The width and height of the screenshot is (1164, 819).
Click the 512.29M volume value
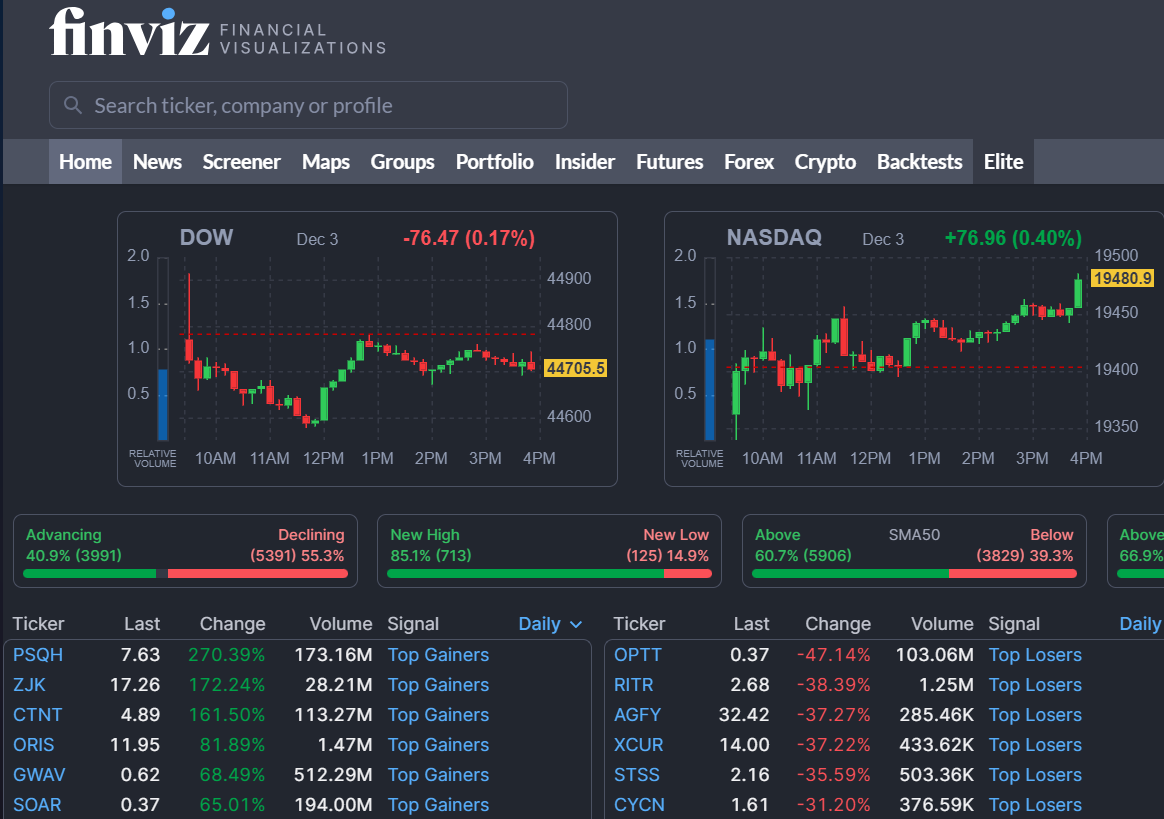(x=333, y=774)
